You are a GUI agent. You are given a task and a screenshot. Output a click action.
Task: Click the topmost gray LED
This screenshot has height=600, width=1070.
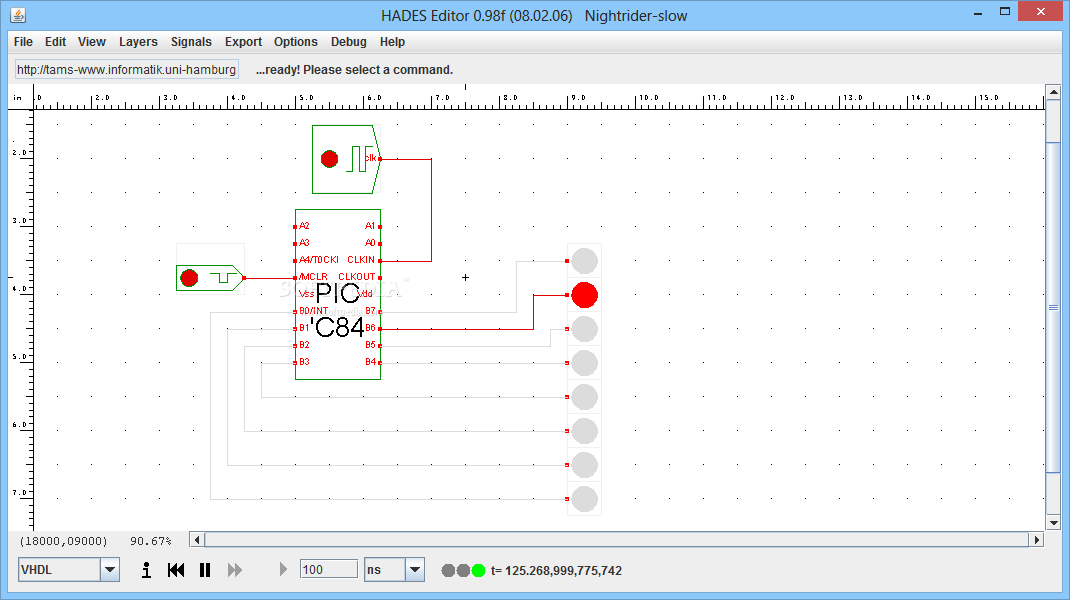click(x=584, y=261)
